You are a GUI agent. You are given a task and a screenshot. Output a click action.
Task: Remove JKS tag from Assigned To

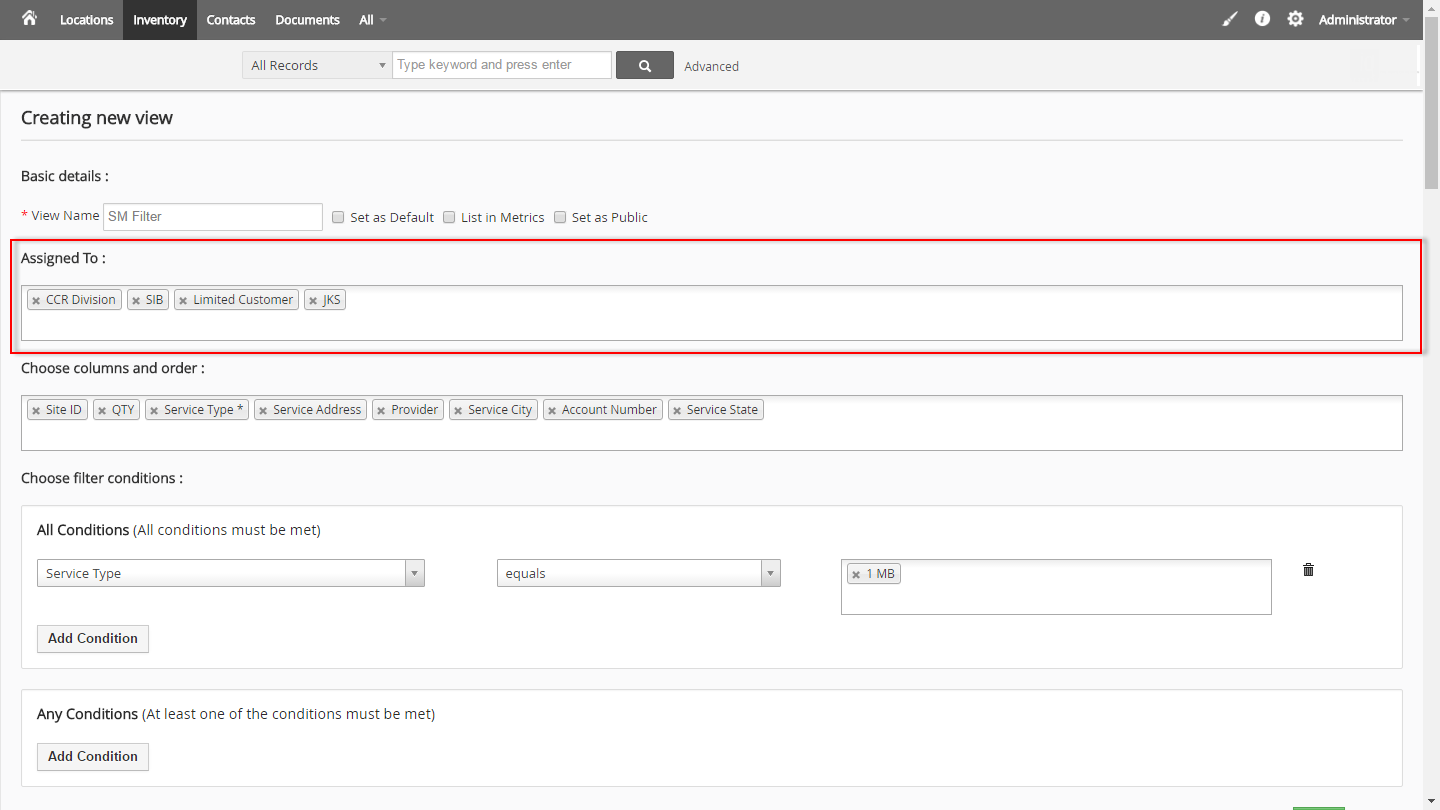[x=313, y=300]
